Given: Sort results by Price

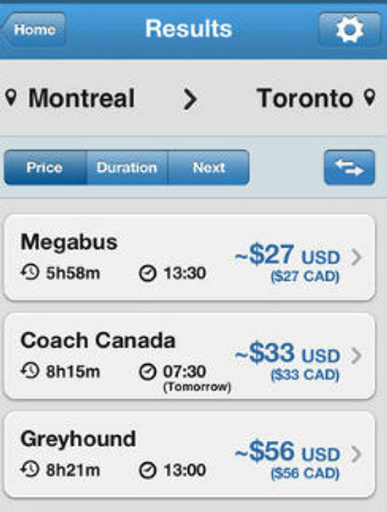Looking at the screenshot, I should 45,167.
